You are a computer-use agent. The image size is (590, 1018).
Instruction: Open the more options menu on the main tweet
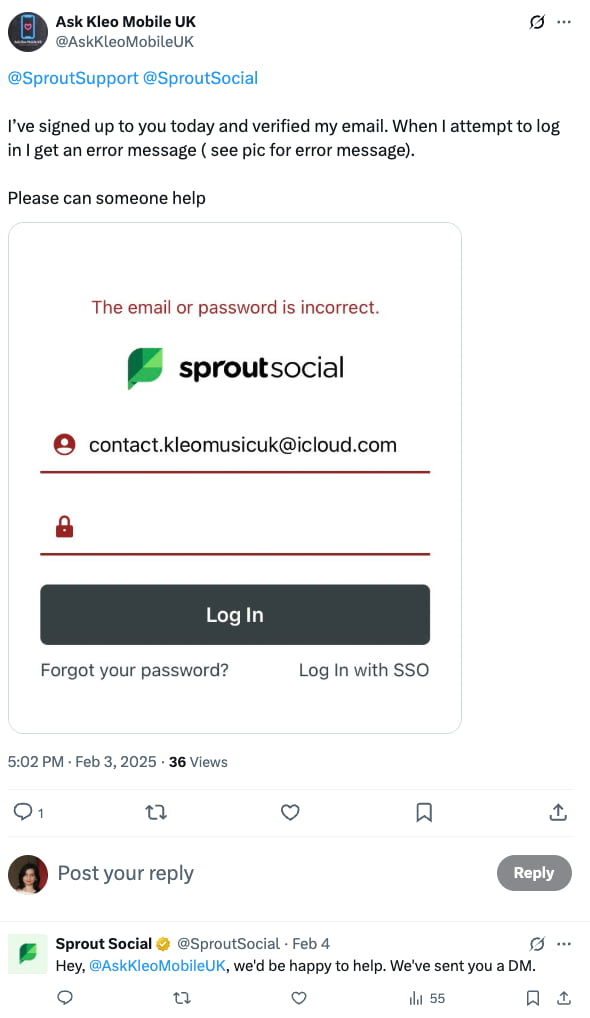click(565, 21)
